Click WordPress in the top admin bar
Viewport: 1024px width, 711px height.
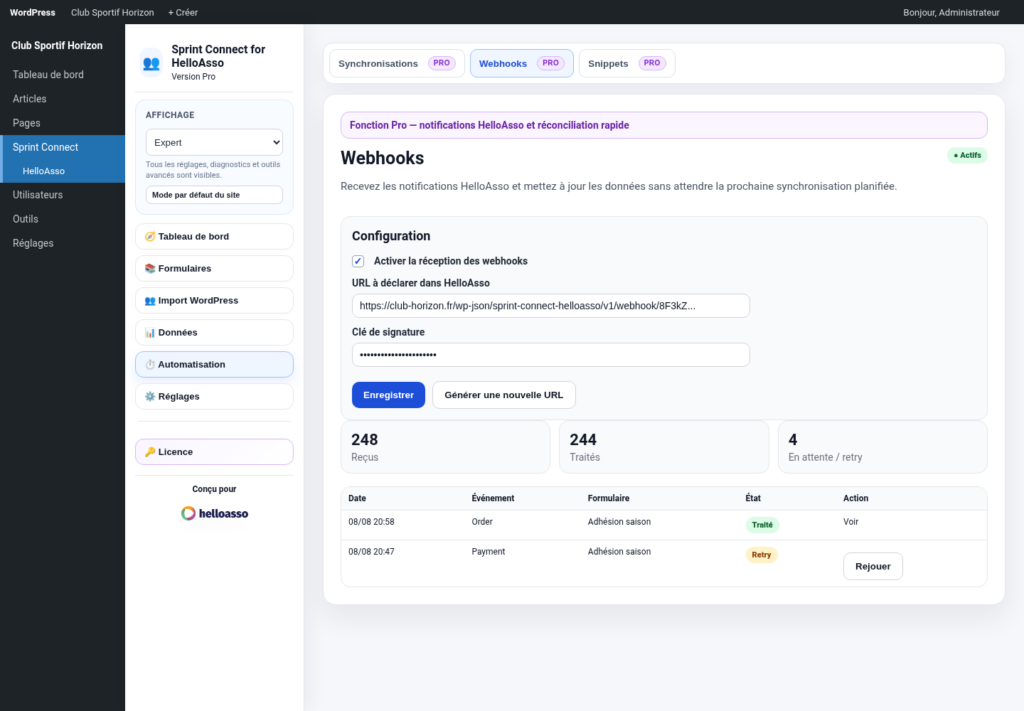point(32,12)
